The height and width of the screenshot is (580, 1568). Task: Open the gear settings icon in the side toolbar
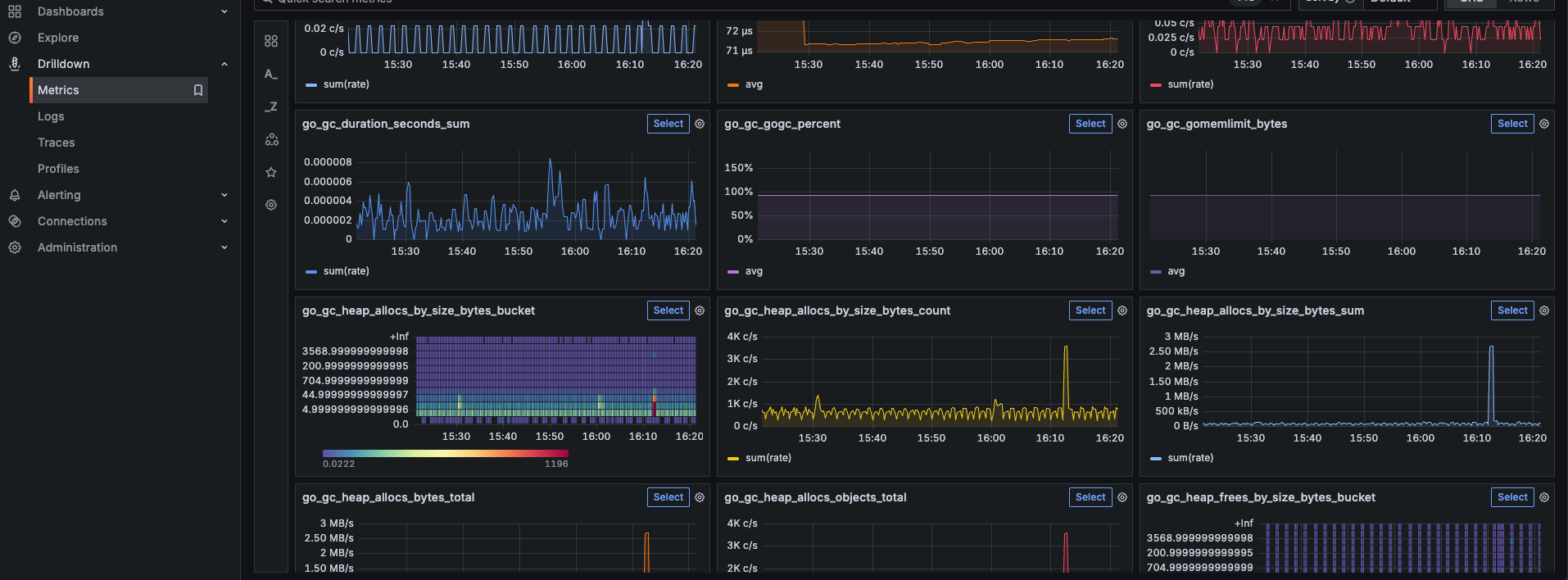[271, 205]
